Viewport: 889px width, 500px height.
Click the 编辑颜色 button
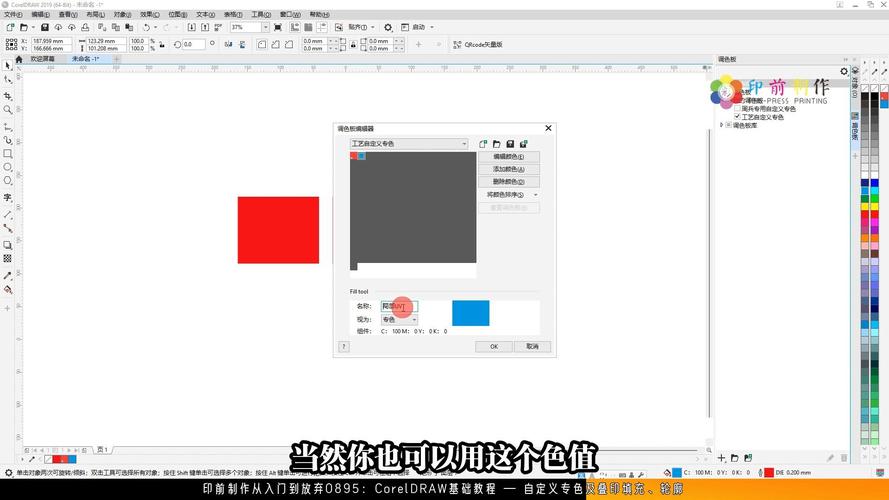click(509, 156)
